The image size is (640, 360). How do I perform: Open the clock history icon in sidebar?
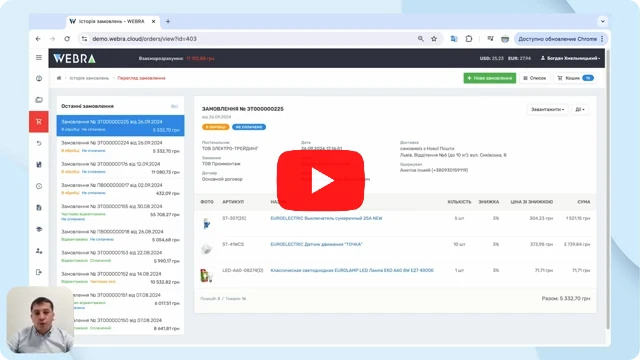click(x=39, y=186)
